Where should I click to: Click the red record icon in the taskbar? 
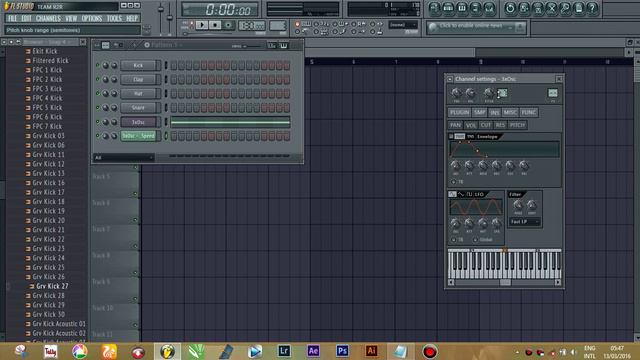click(x=429, y=351)
